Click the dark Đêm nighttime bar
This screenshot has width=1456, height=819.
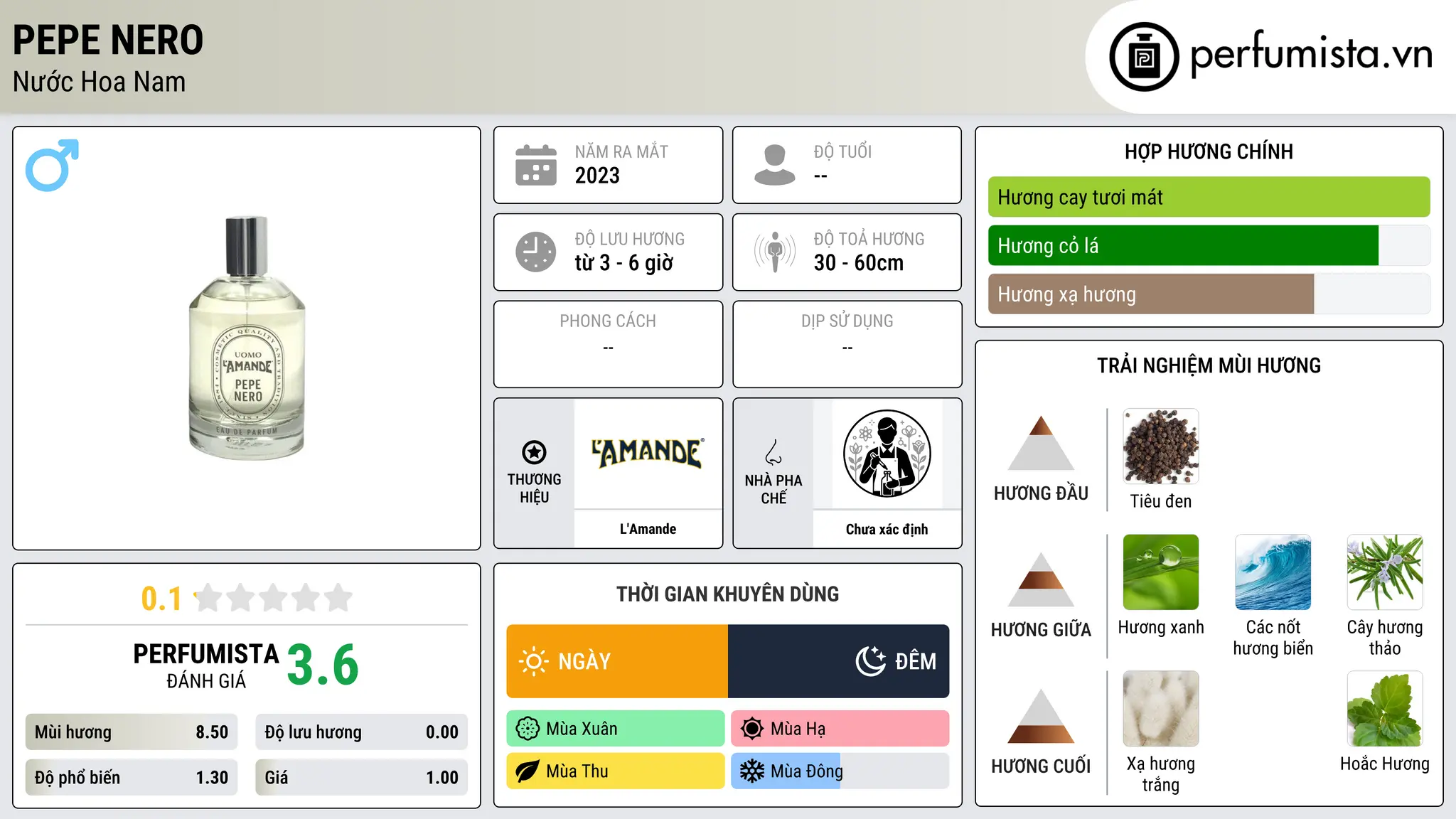839,661
